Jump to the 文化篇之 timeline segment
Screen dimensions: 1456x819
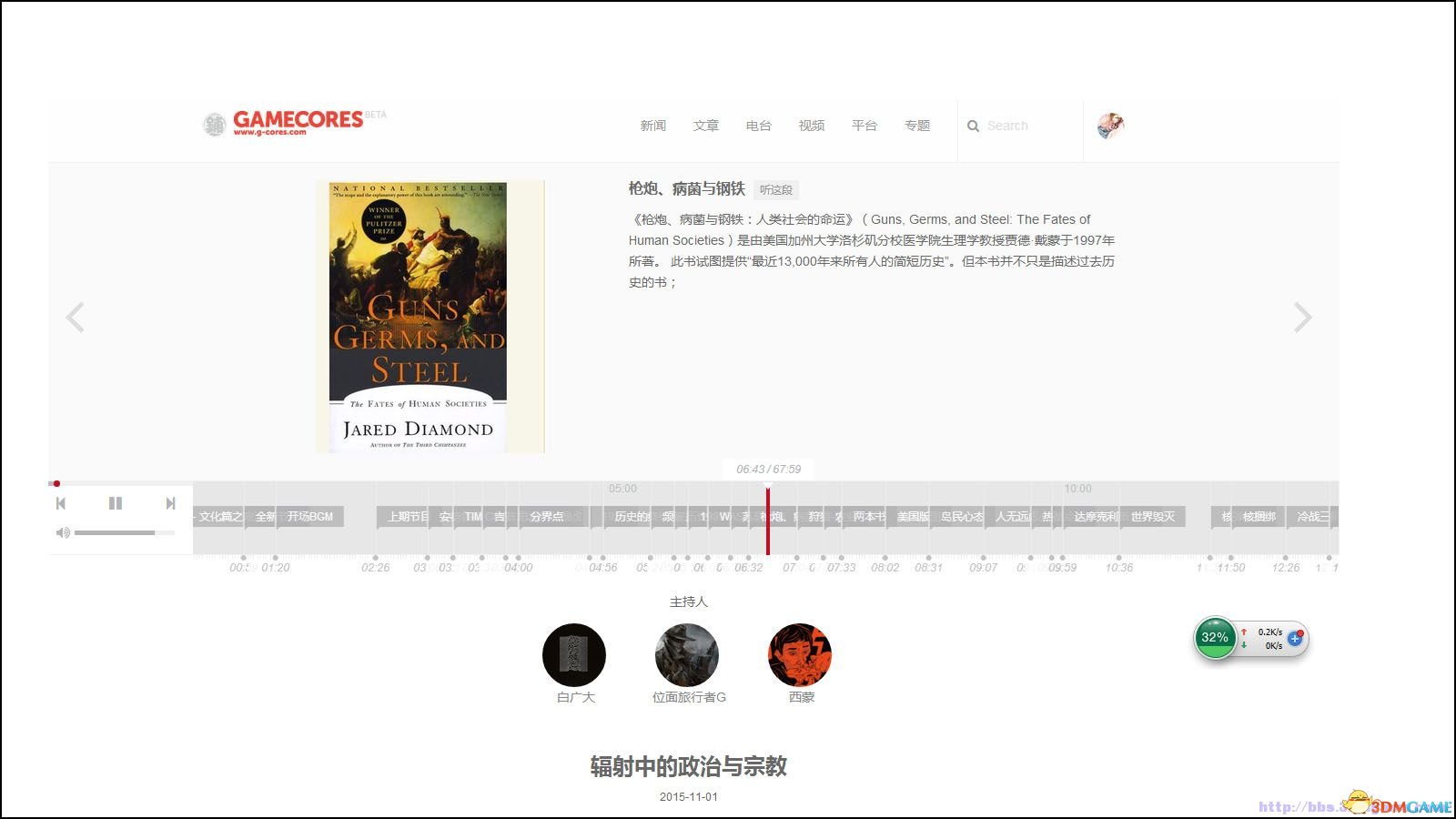pos(219,517)
